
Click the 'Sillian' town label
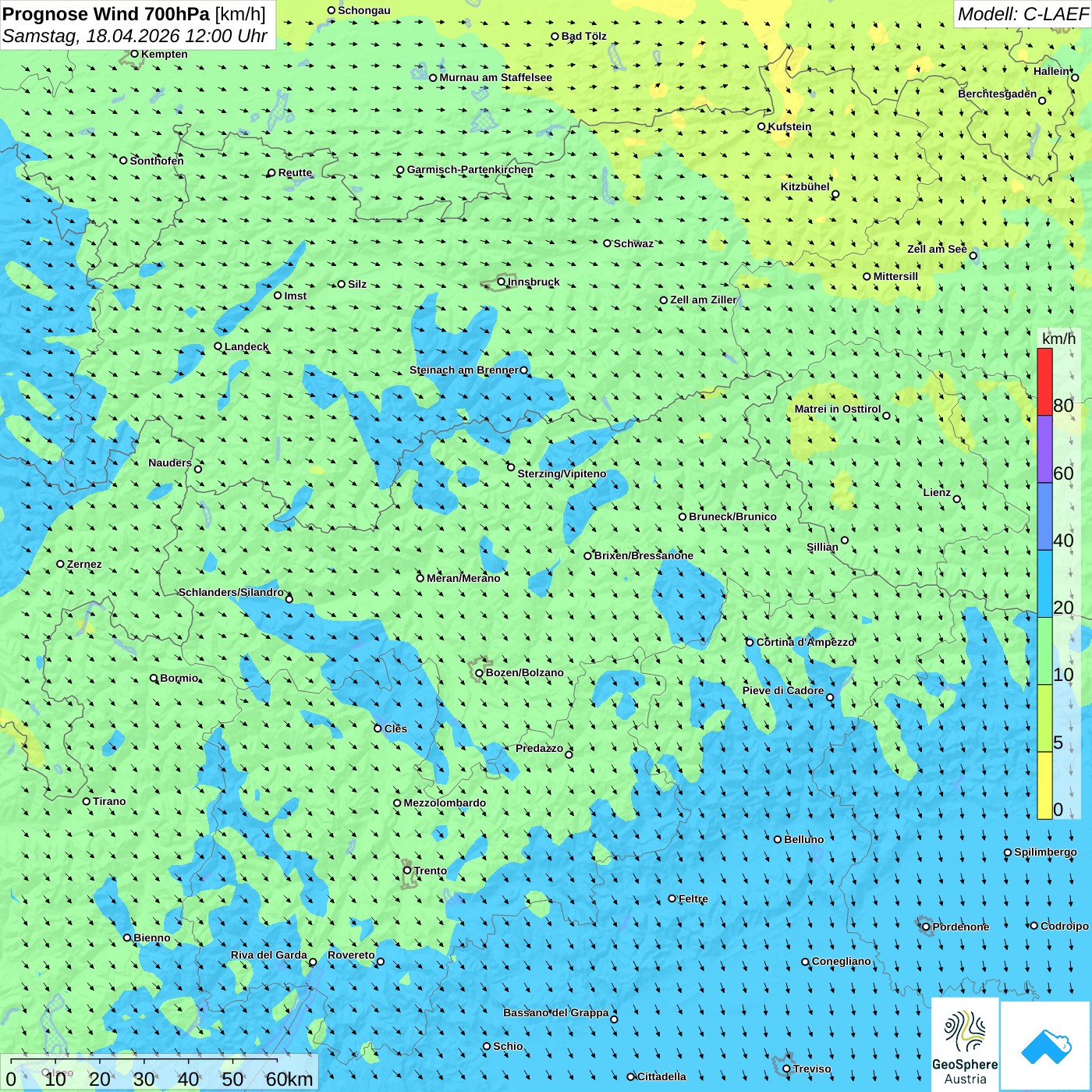[x=822, y=547]
